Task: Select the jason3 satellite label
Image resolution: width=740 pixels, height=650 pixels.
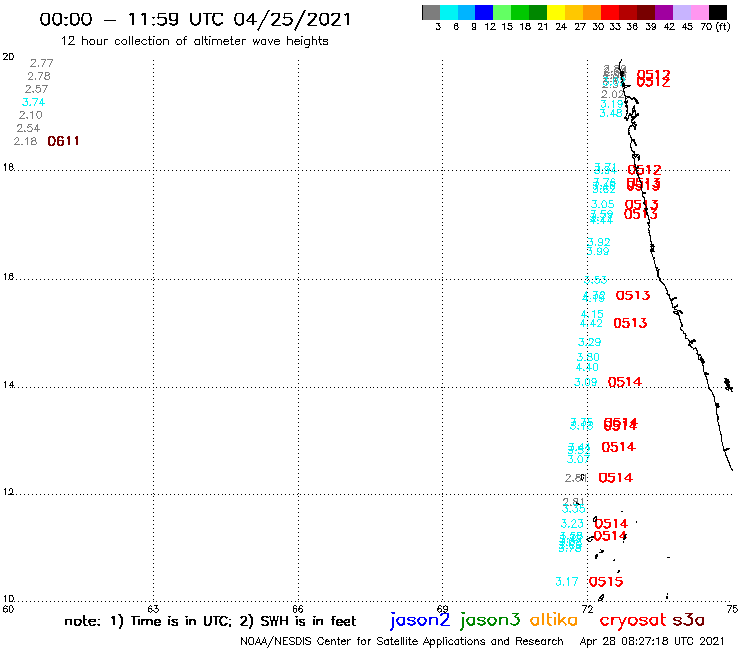Action: coord(490,620)
